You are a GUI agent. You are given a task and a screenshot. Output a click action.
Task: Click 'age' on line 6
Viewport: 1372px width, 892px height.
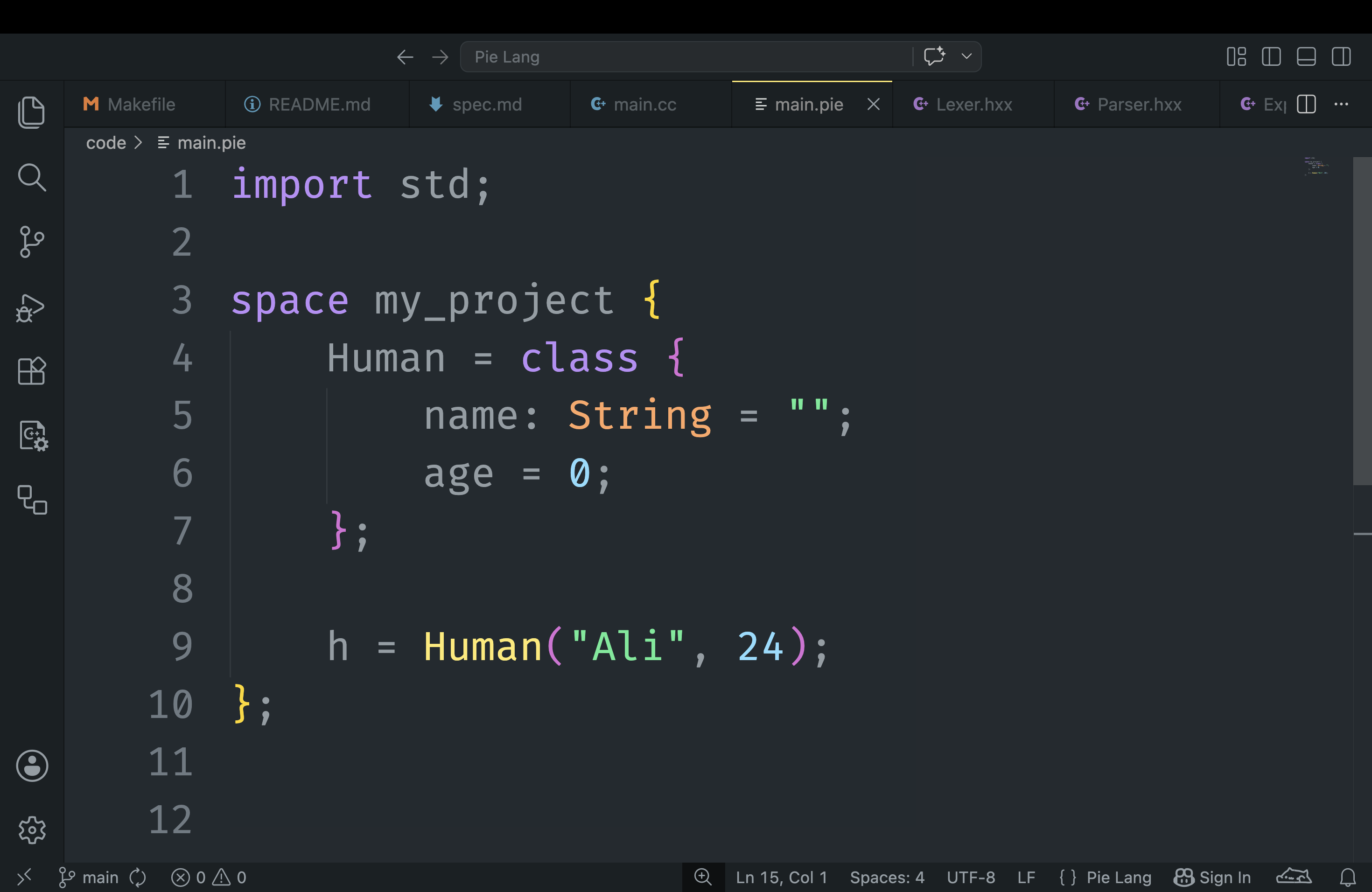pyautogui.click(x=459, y=475)
